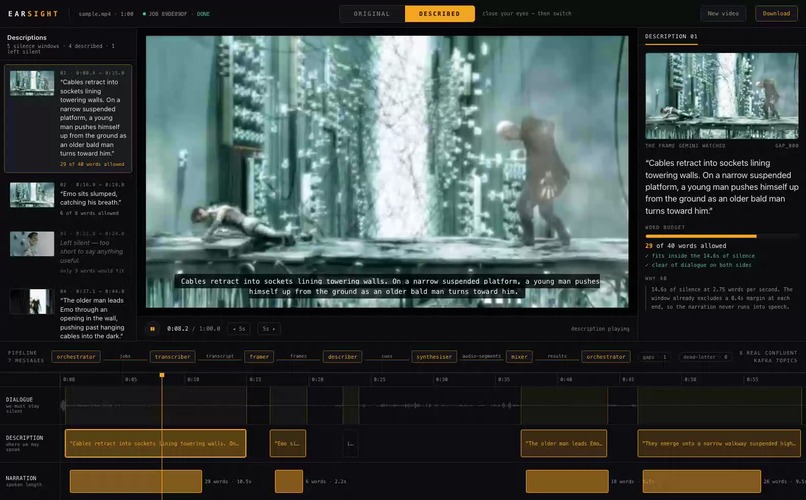
Task: Click the 'jobs' Kafka topic label
Action: point(125,356)
